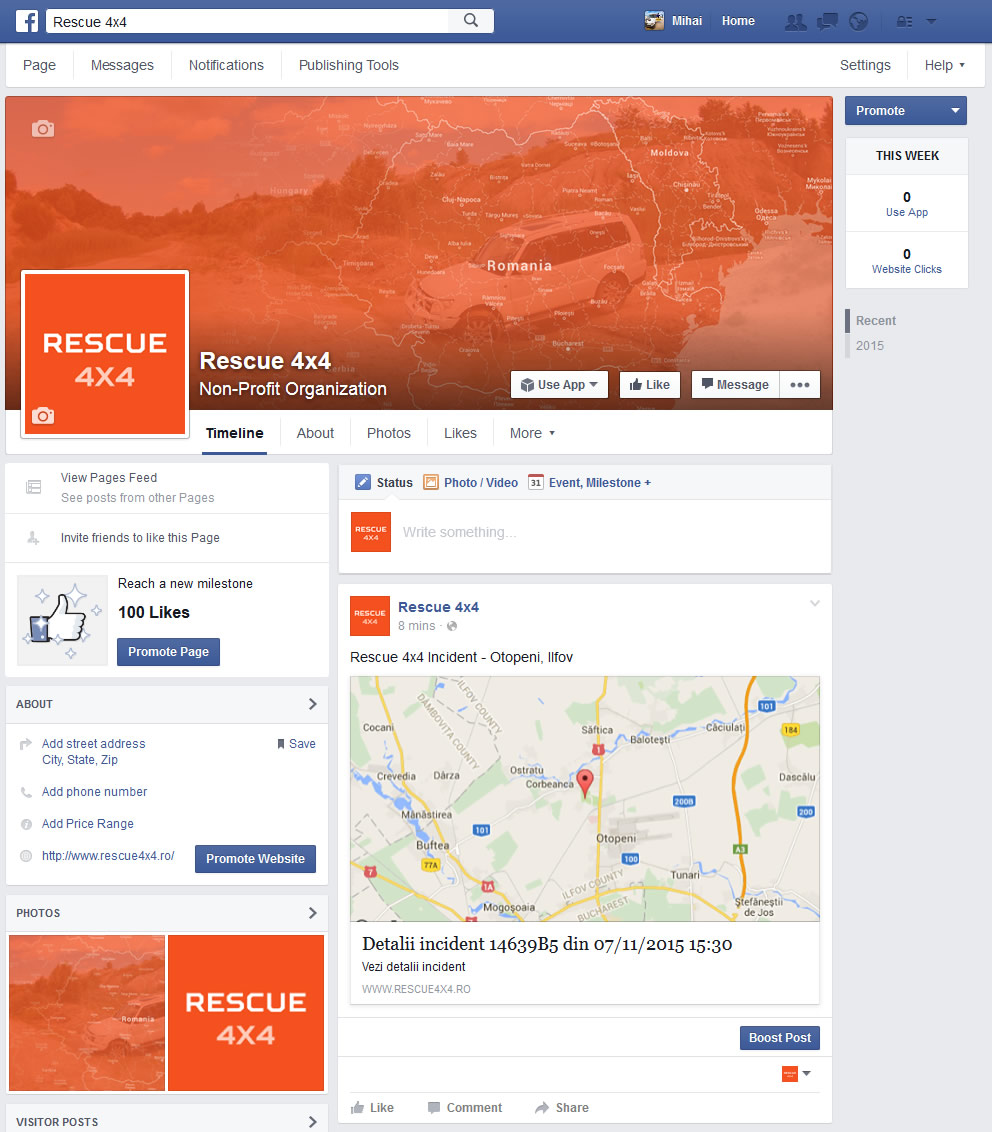This screenshot has height=1132, width=992.
Task: Click the Boost Post button
Action: [780, 1038]
